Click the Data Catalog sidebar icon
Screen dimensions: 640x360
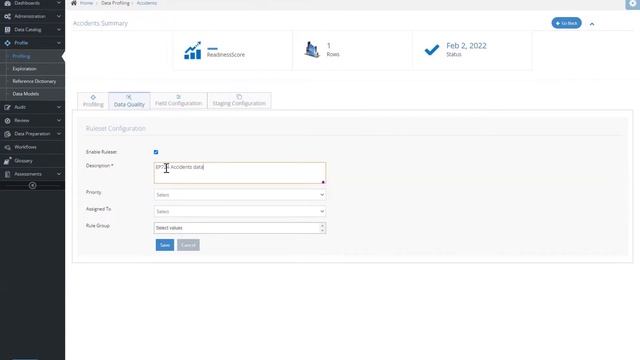pyautogui.click(x=7, y=30)
